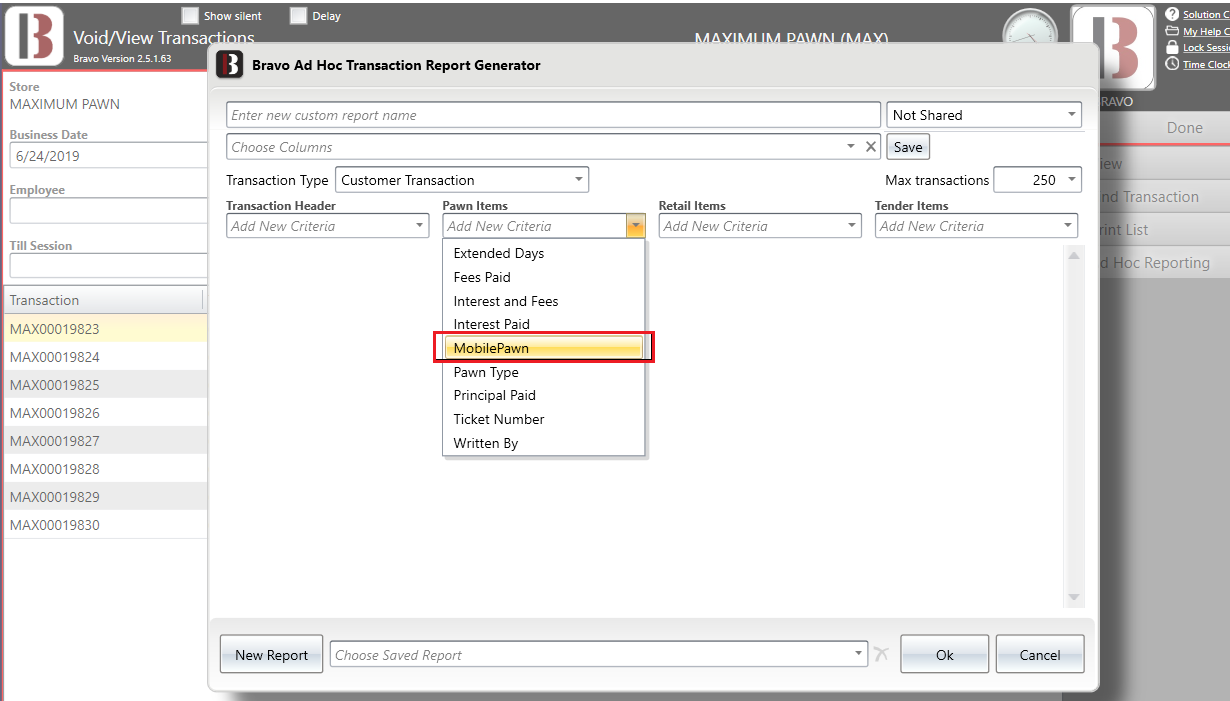Click the Employee input field
This screenshot has width=1230, height=701.
pyautogui.click(x=108, y=211)
